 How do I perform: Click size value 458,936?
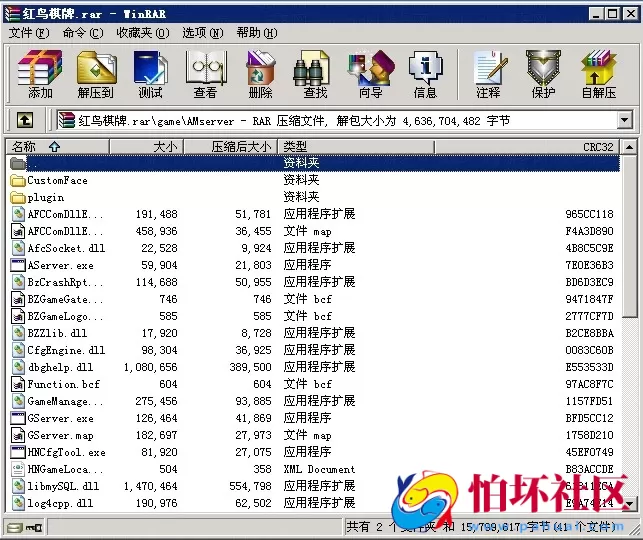(x=156, y=231)
